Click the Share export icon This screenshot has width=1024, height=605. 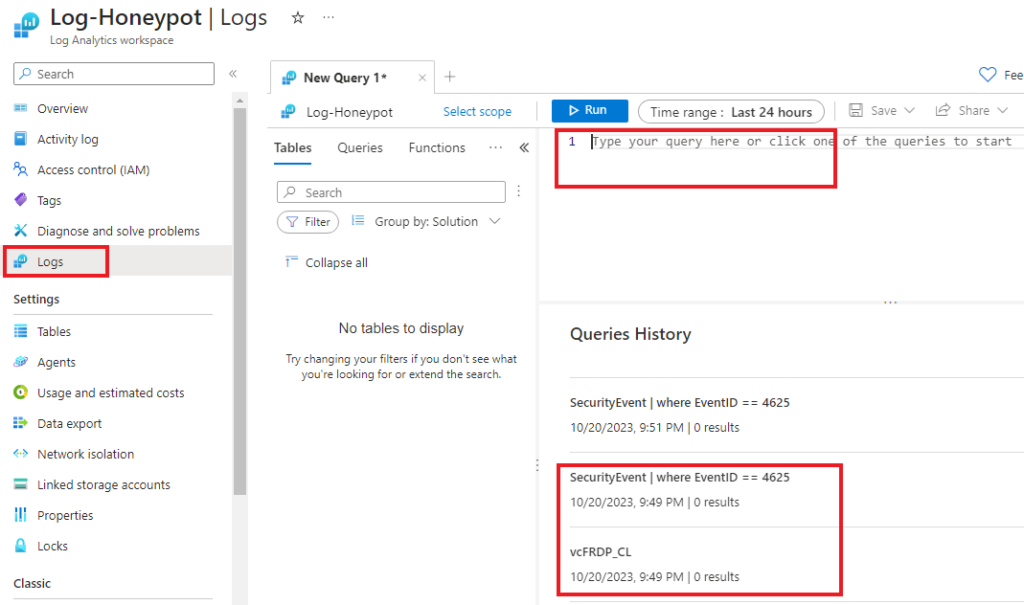click(942, 110)
